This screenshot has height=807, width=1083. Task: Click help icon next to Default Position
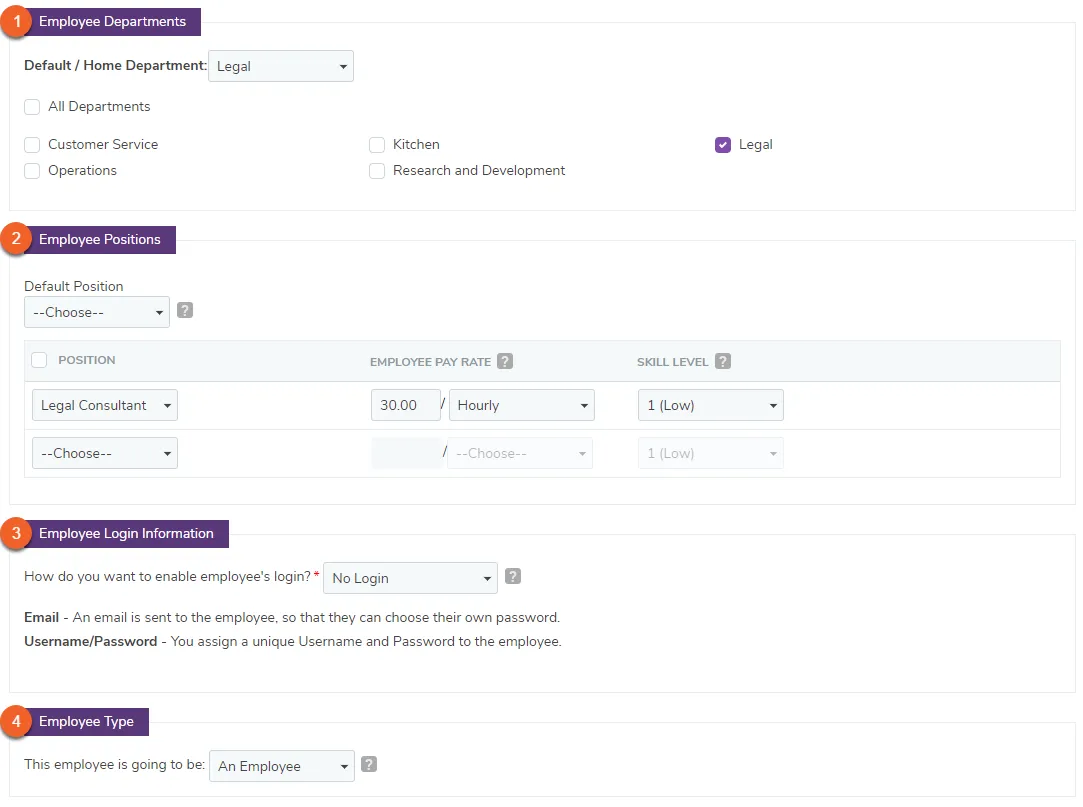(184, 310)
